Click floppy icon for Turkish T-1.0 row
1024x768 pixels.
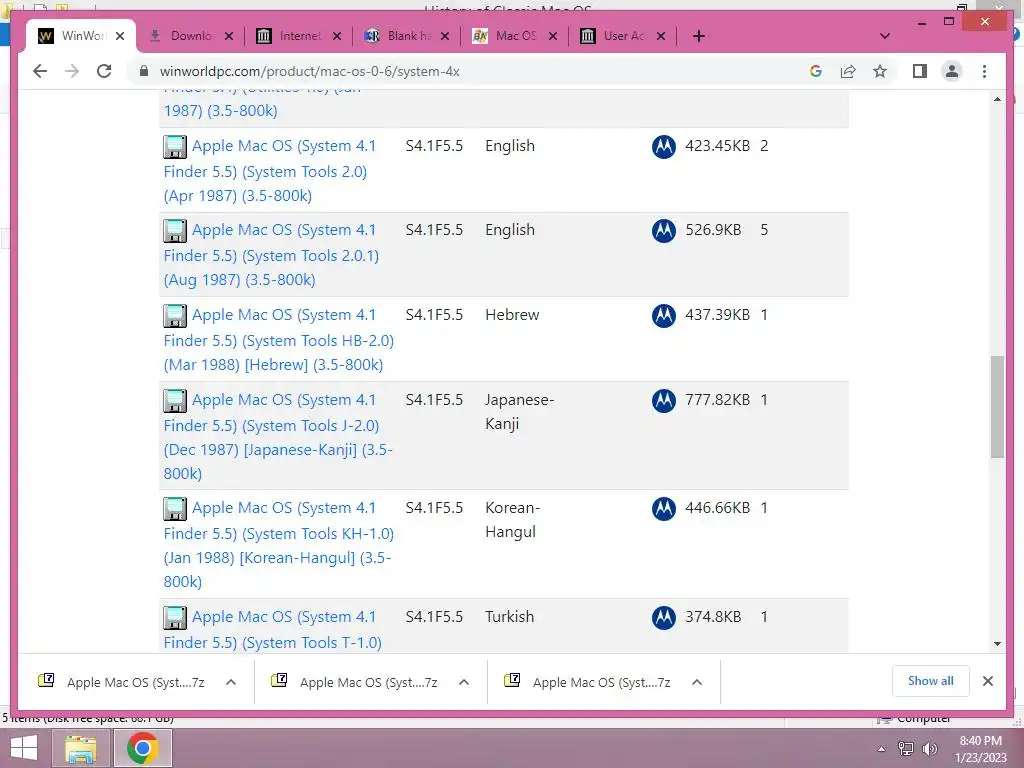175,618
